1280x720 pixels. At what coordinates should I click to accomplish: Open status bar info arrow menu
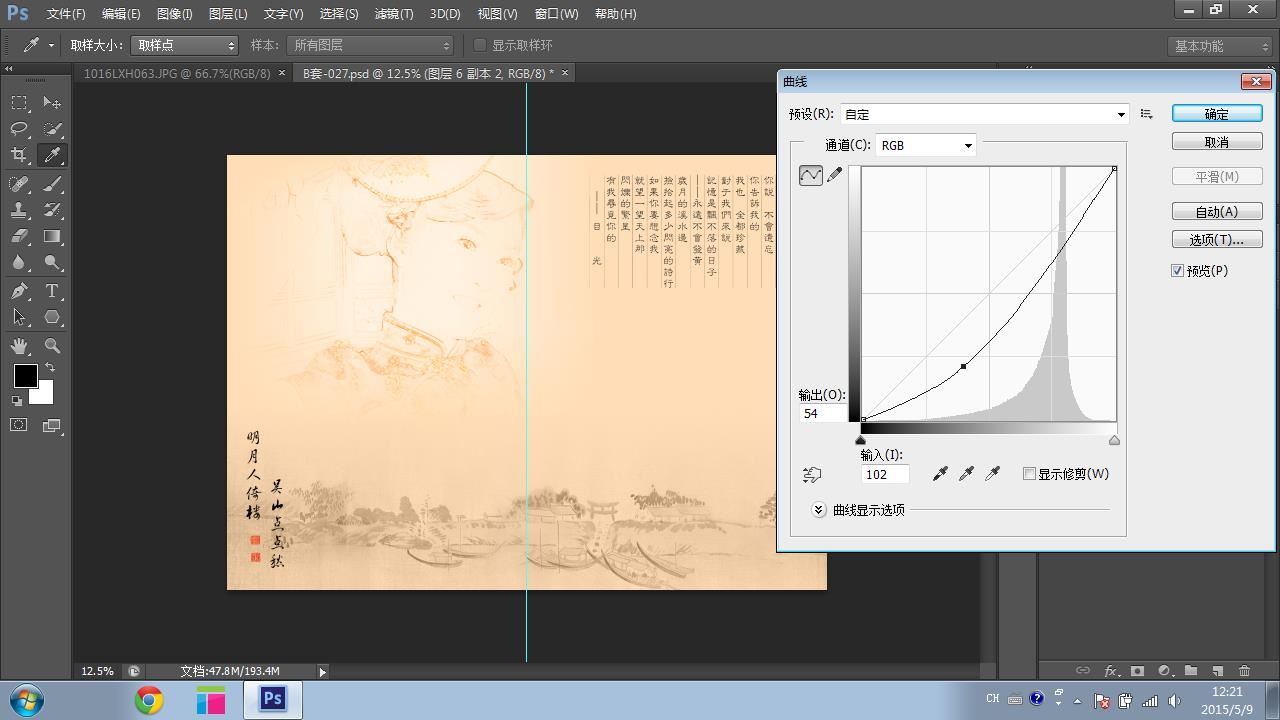322,672
